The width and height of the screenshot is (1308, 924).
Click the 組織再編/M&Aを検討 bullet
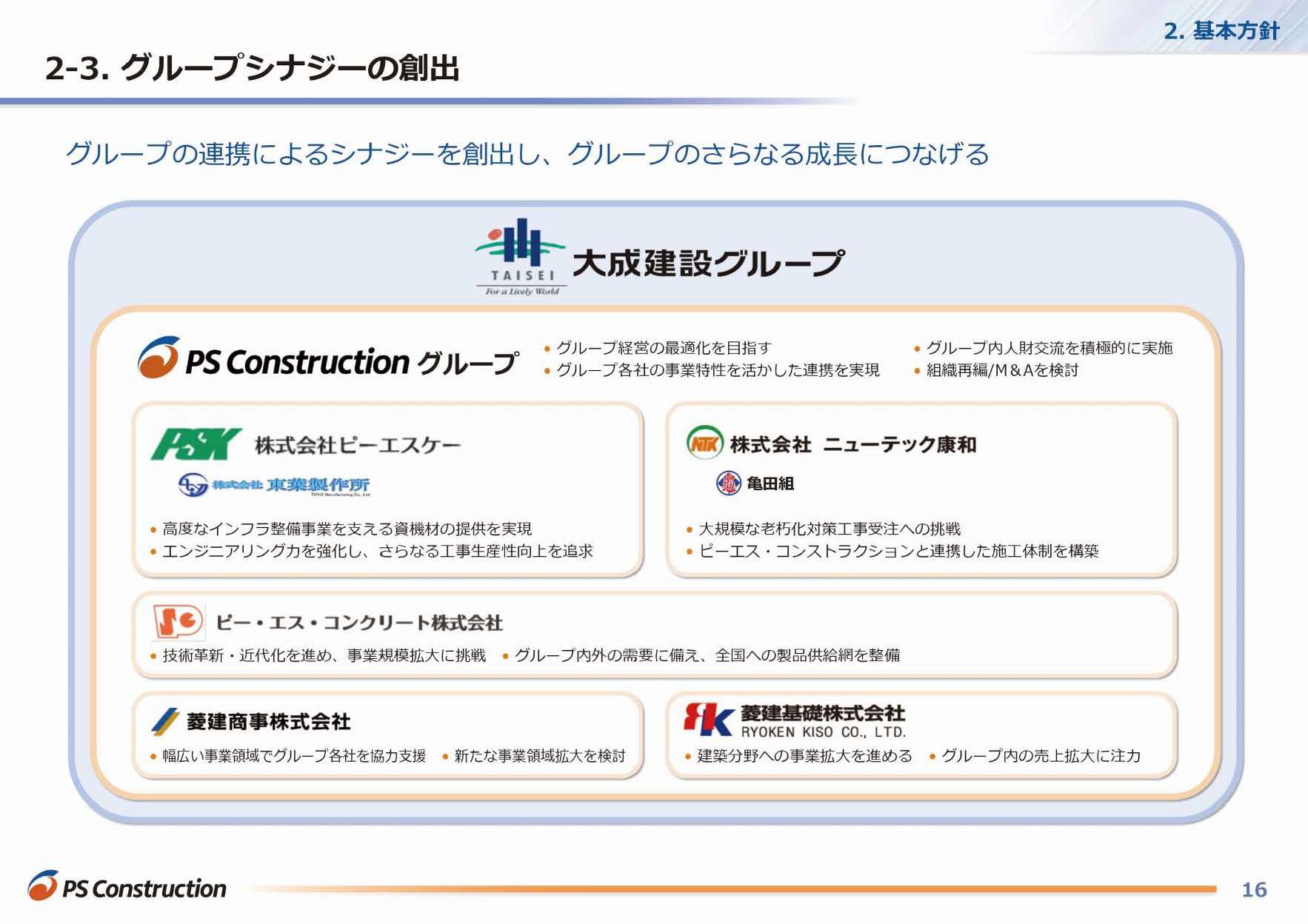pos(1001,370)
